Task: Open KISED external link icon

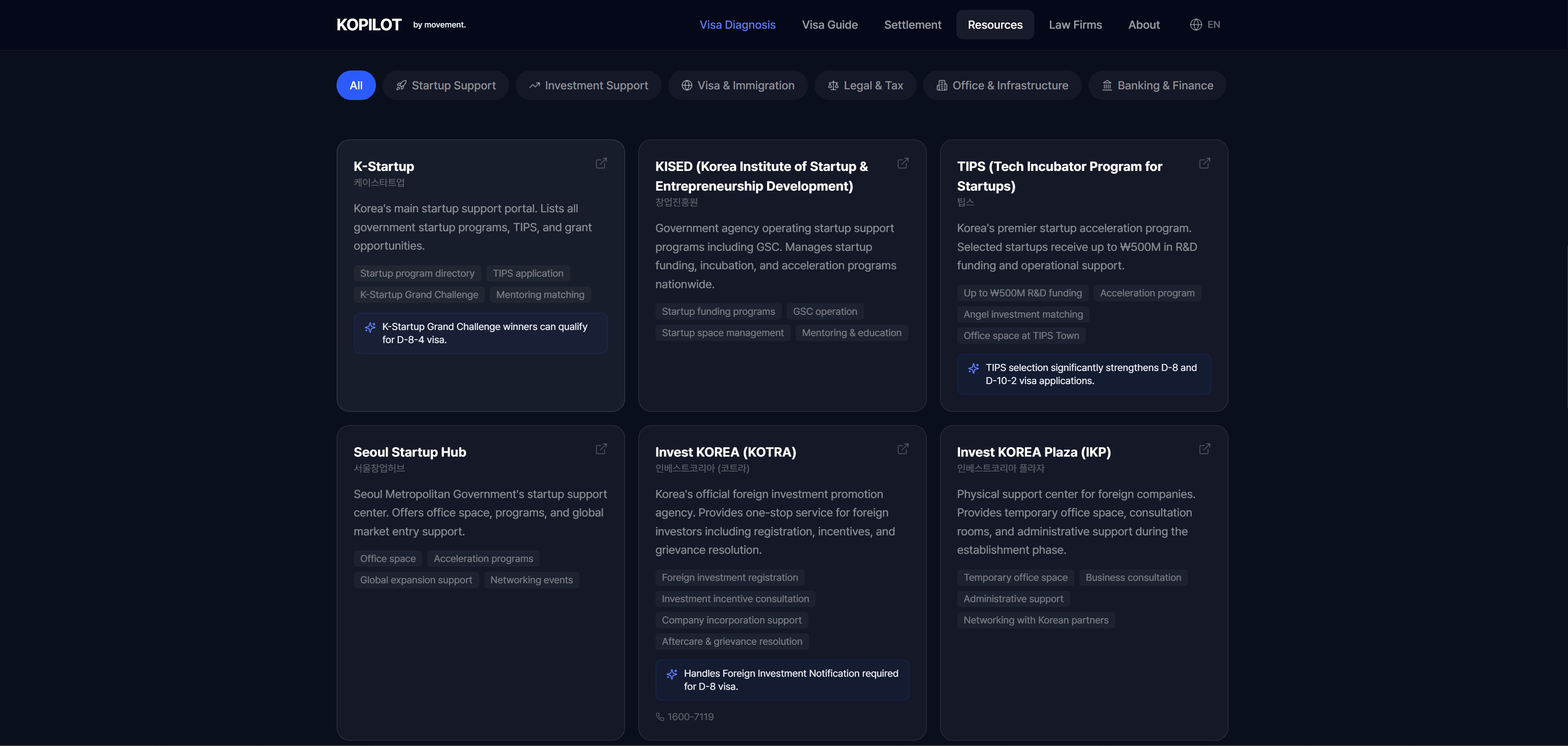Action: 903,163
